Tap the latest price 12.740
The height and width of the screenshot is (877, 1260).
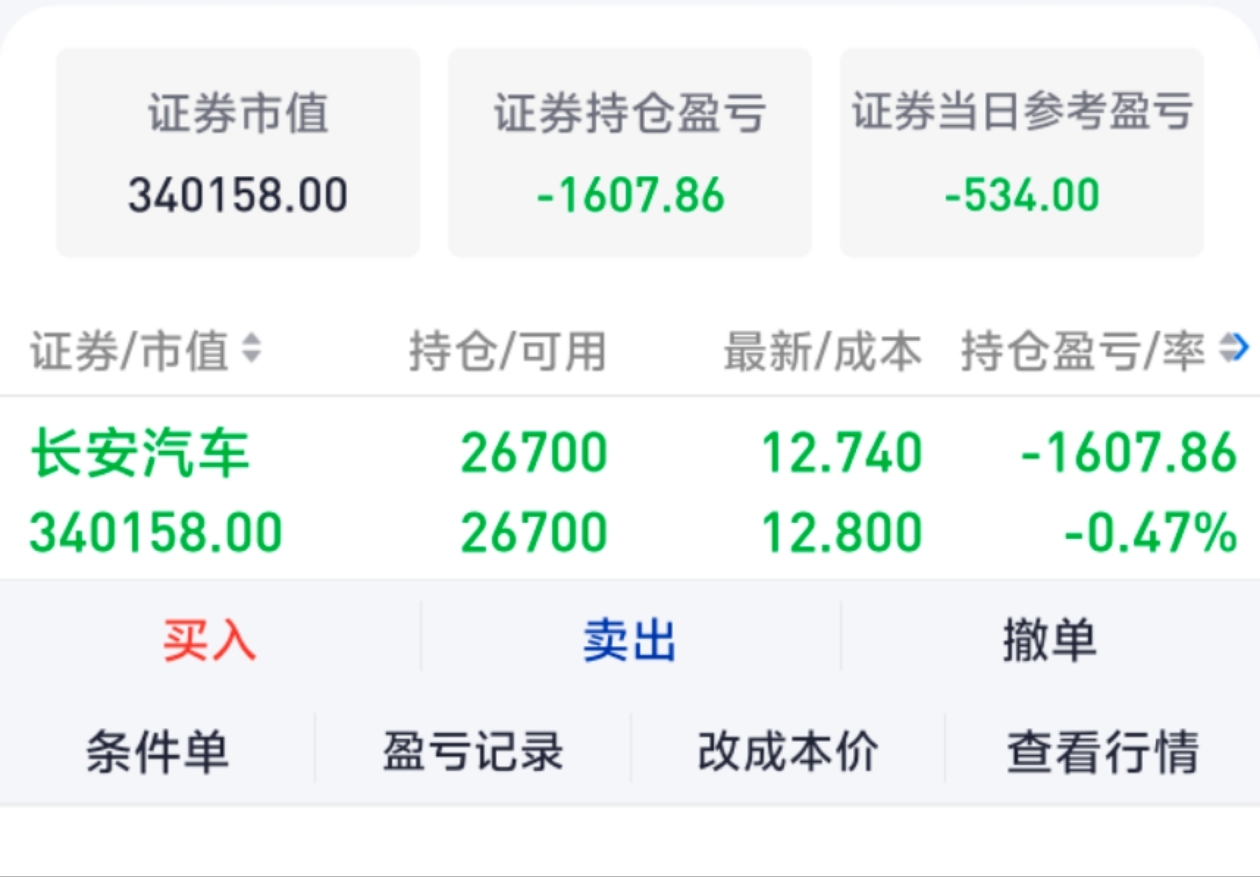842,453
